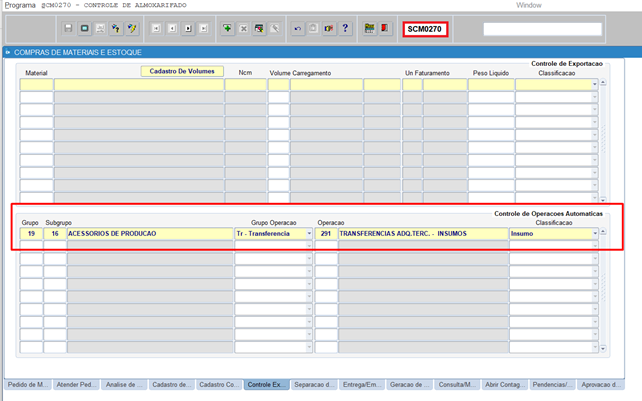Image resolution: width=642 pixels, height=401 pixels.
Task: Click the greyed clipboard paste icon
Action: tap(313, 28)
